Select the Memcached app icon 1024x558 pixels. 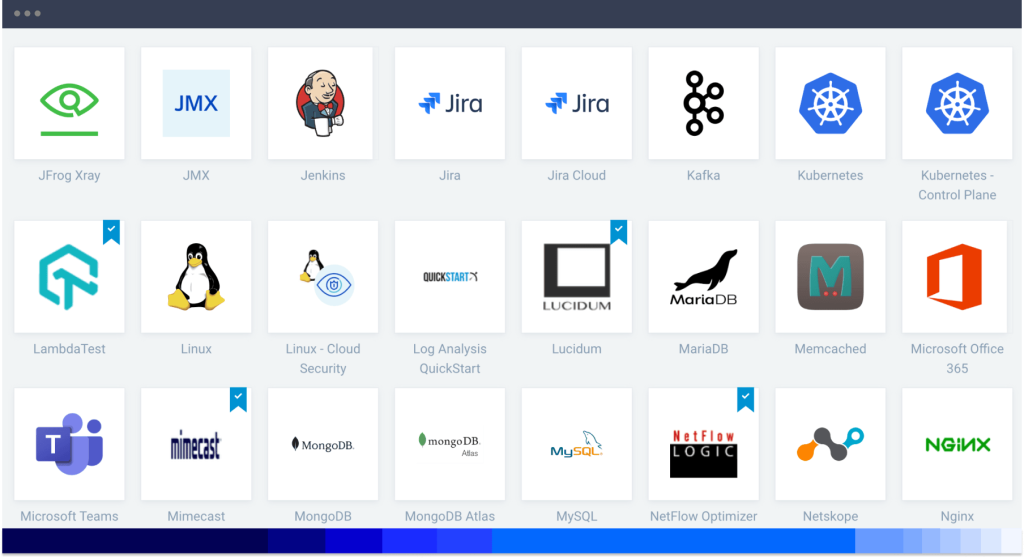tap(830, 277)
